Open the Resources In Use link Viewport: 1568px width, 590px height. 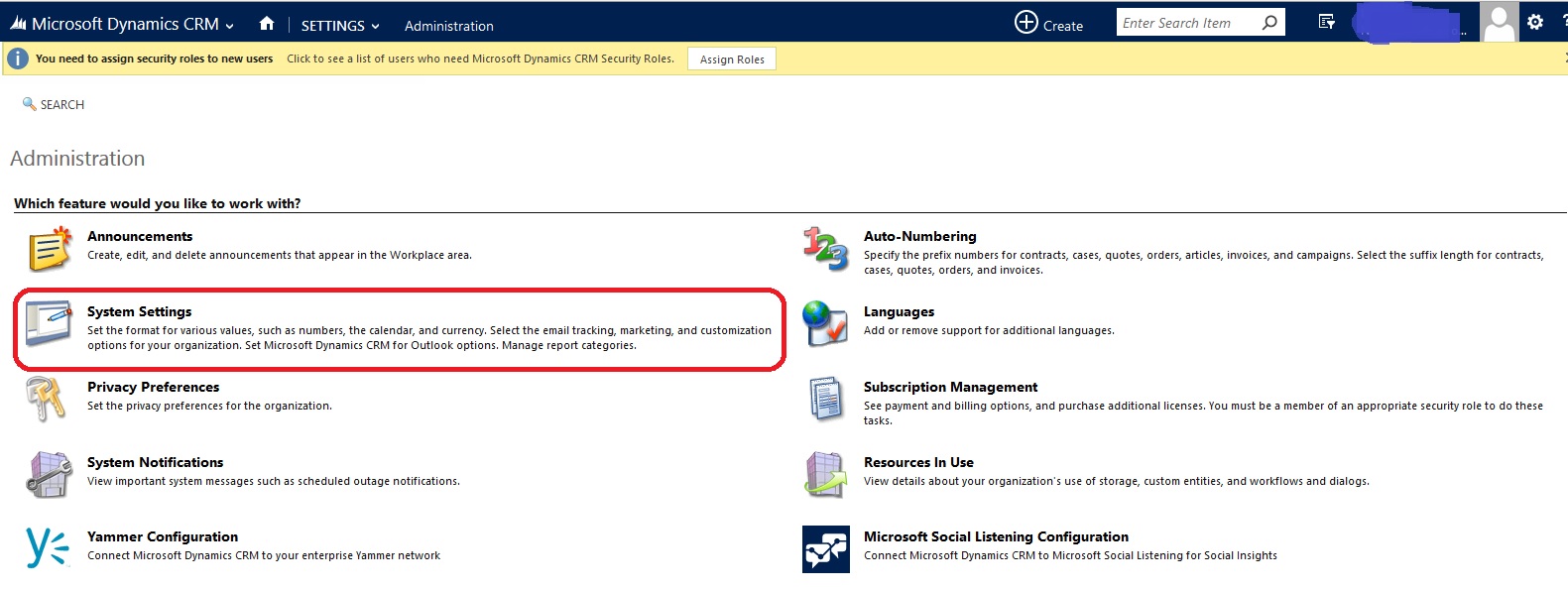917,462
